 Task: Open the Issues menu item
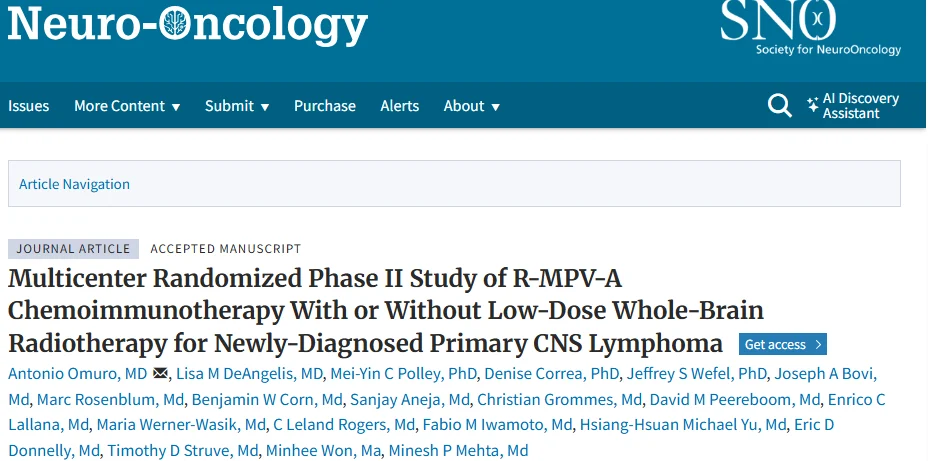tap(28, 106)
